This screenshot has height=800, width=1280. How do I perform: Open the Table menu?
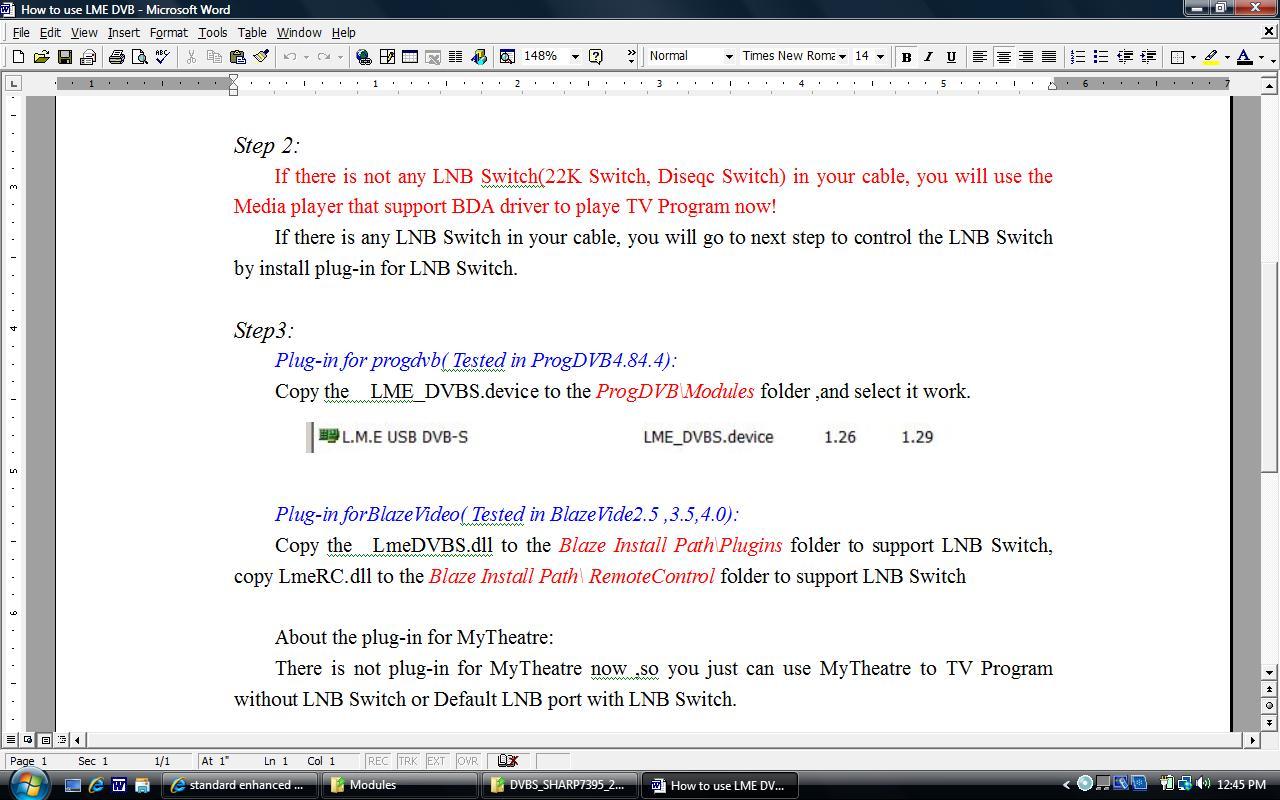(x=251, y=32)
